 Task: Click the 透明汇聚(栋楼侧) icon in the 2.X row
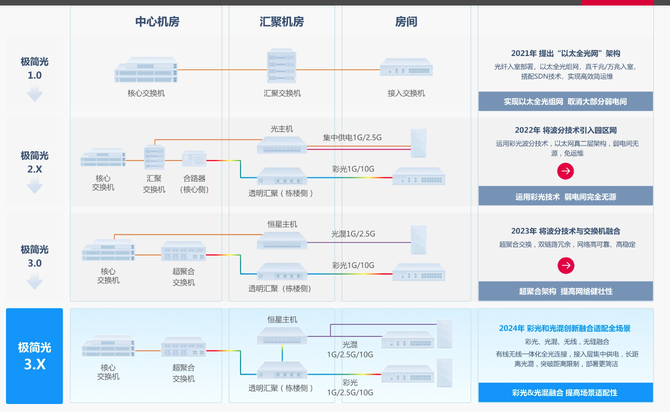coord(281,176)
